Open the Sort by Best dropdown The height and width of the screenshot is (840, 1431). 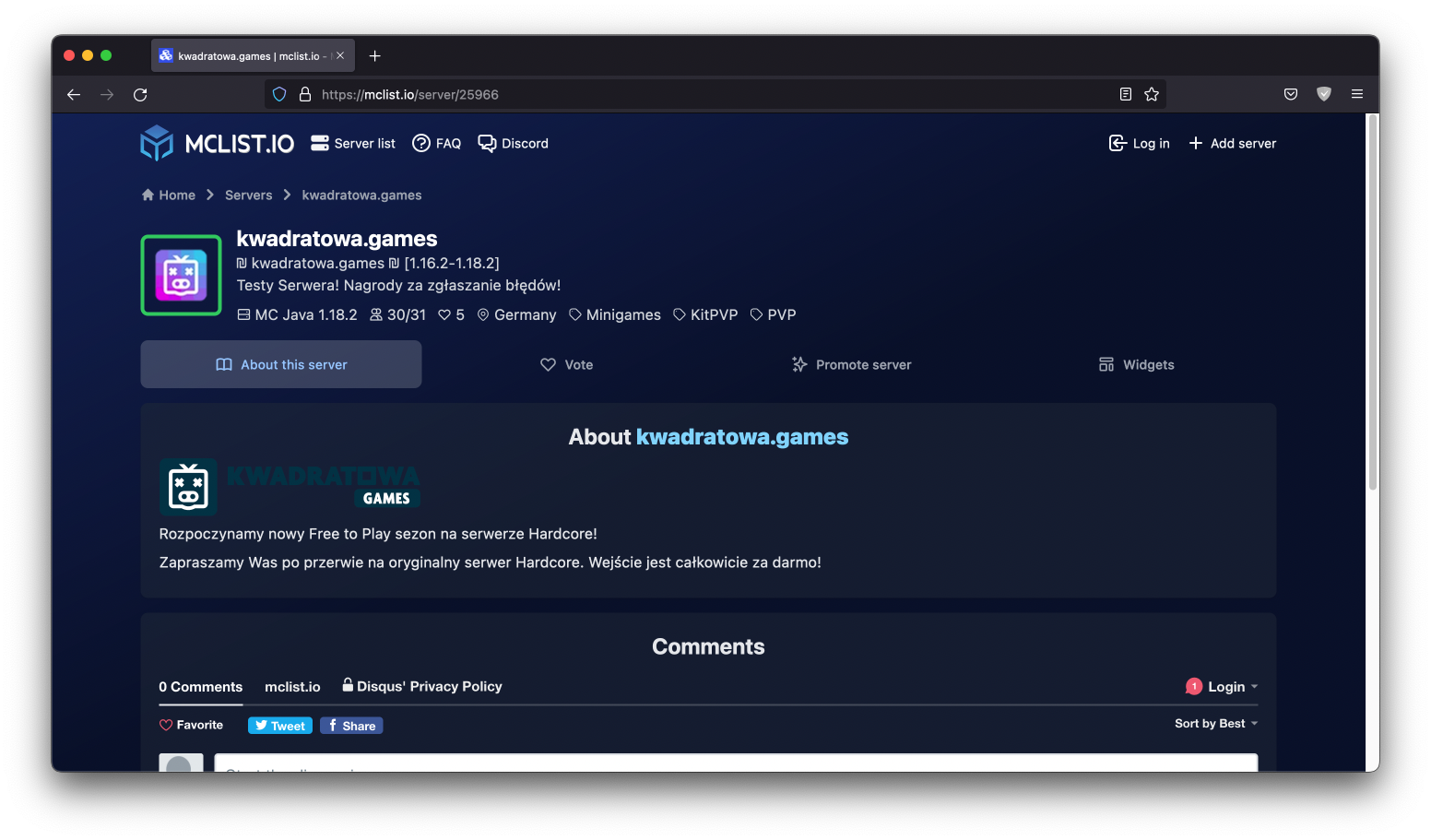1215,724
